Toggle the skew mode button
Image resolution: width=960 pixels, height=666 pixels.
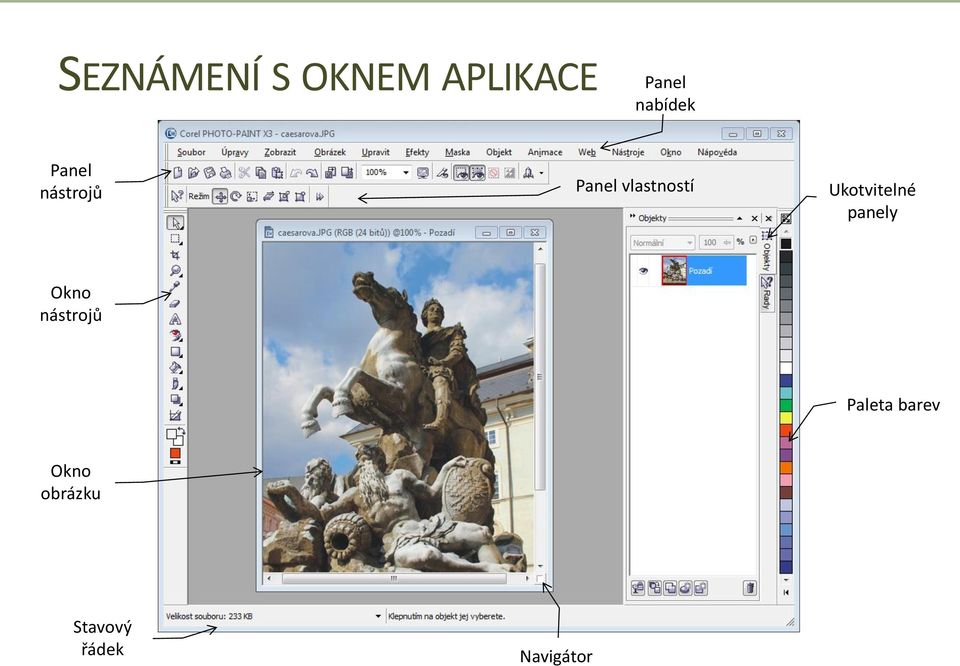click(x=268, y=196)
